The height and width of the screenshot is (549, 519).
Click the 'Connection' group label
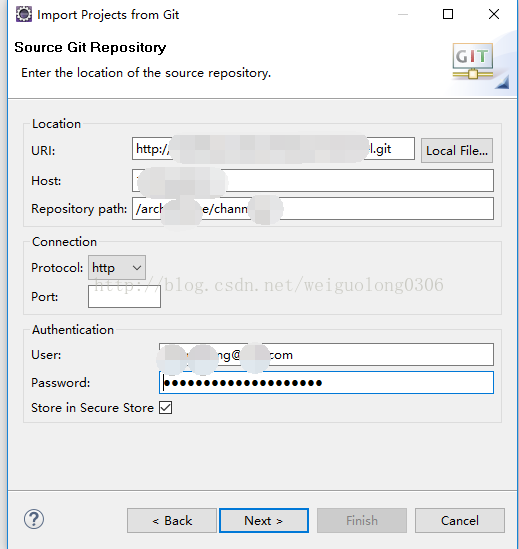pos(64,242)
